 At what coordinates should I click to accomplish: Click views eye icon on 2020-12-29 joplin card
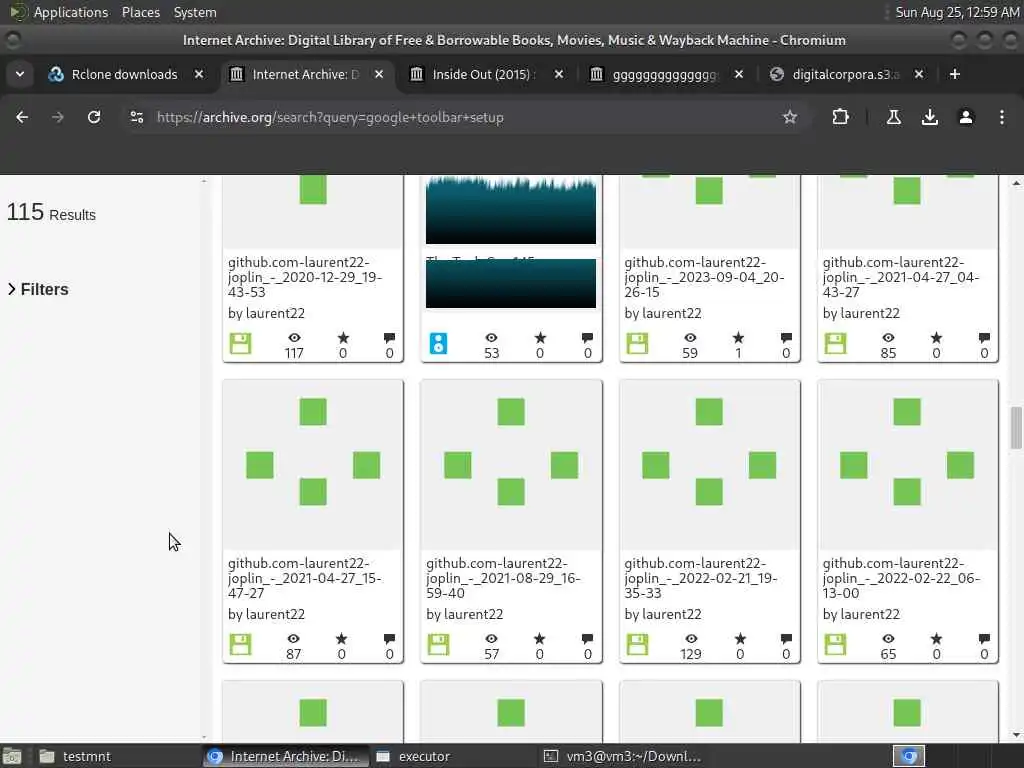(295, 338)
